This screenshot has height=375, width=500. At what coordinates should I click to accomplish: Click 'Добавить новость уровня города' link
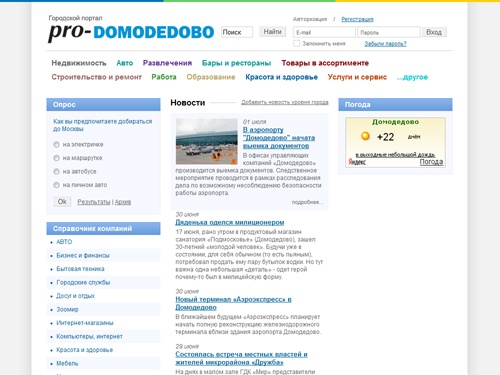point(285,102)
